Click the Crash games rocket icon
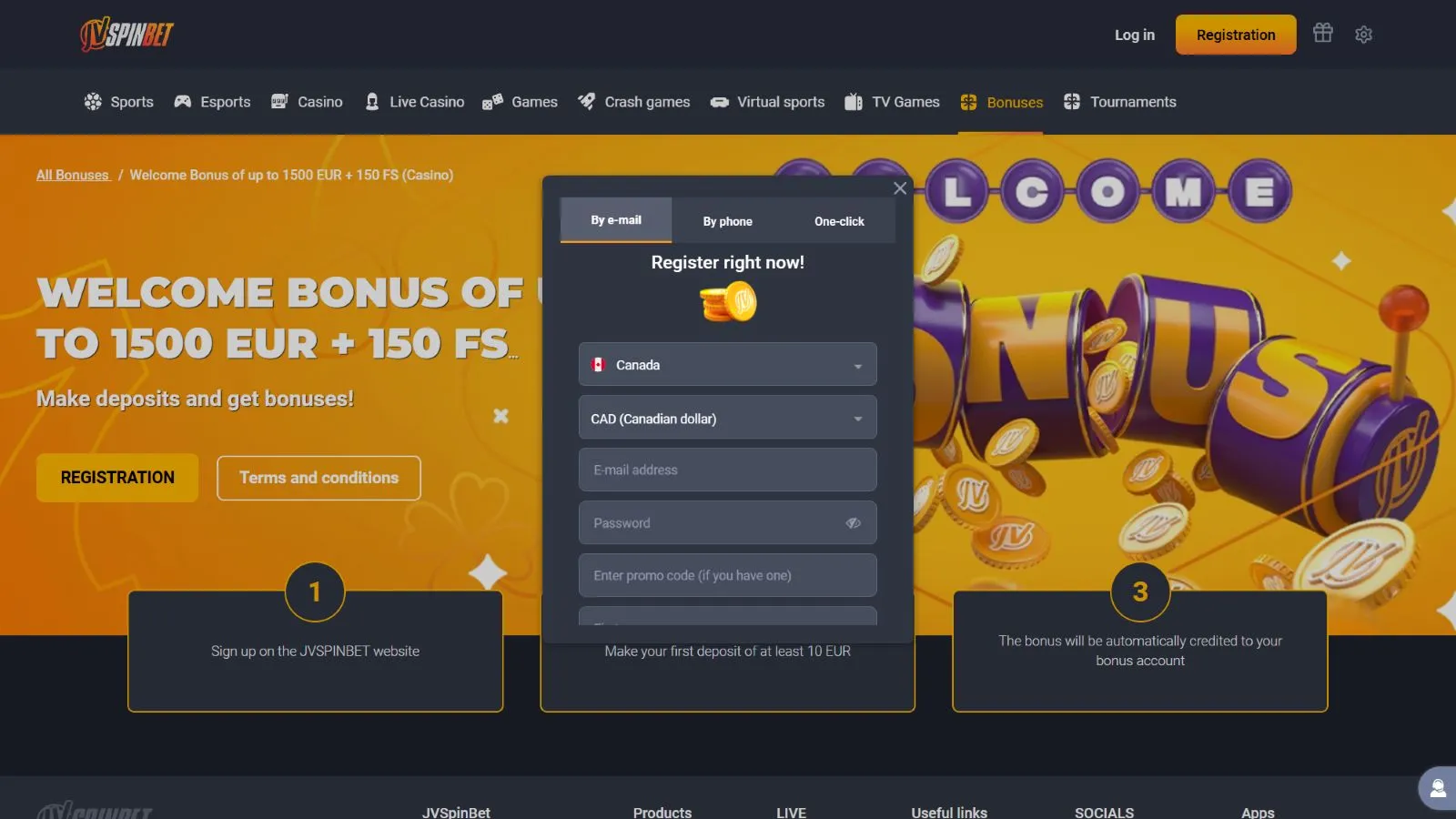1456x819 pixels. tap(587, 102)
